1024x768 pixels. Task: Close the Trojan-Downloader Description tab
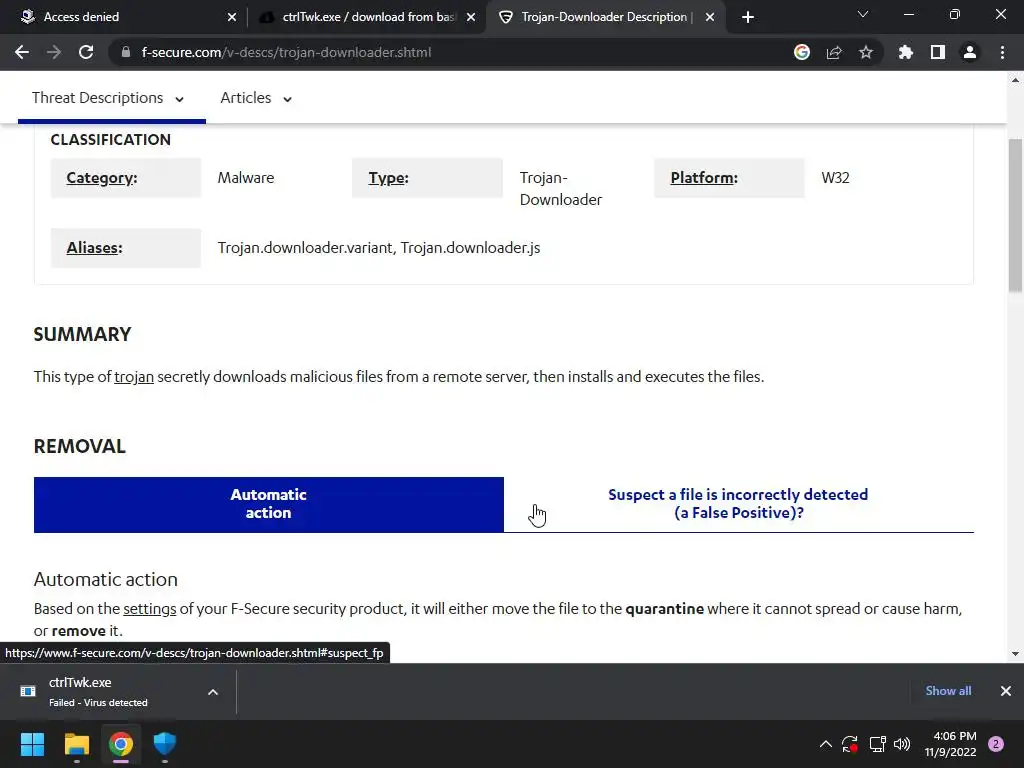710,17
